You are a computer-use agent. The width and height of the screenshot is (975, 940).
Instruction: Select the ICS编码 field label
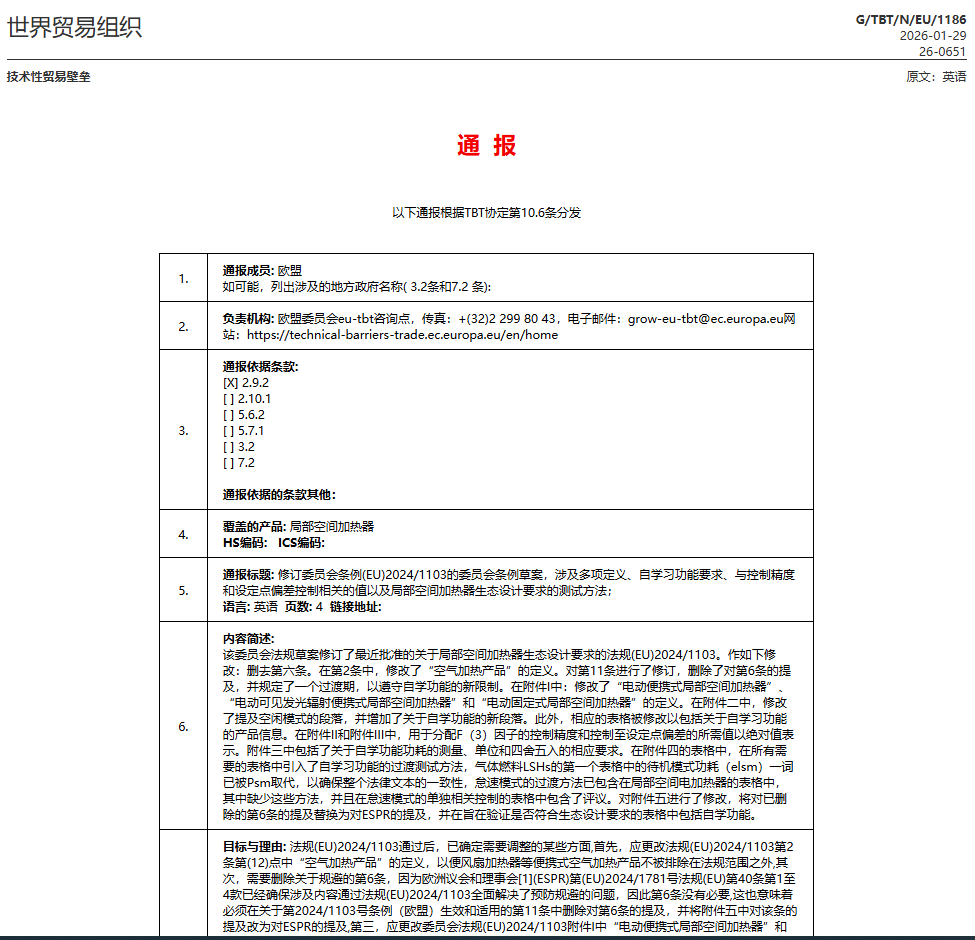(x=301, y=542)
